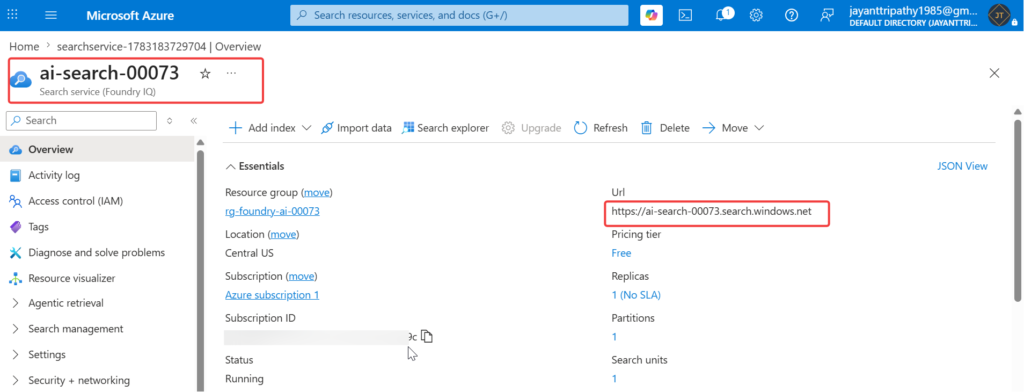Launch Copilot from the top bar
This screenshot has width=1024, height=392.
[x=651, y=15]
